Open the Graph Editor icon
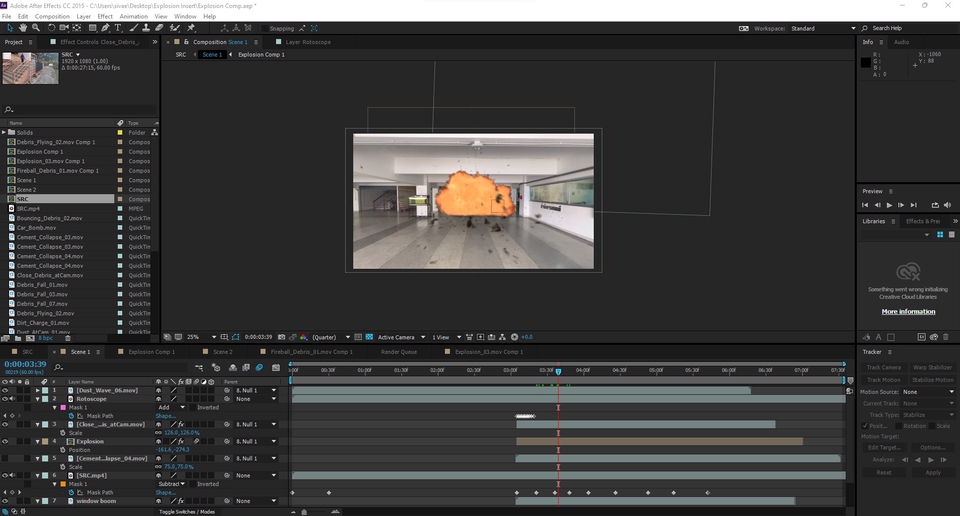Viewport: 960px width, 516px height. tap(276, 367)
